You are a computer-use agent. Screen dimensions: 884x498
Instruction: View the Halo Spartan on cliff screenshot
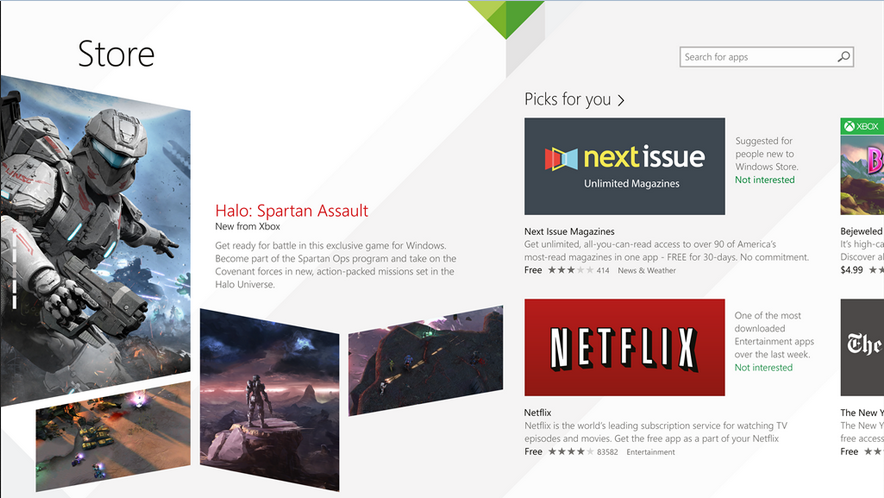[x=269, y=400]
